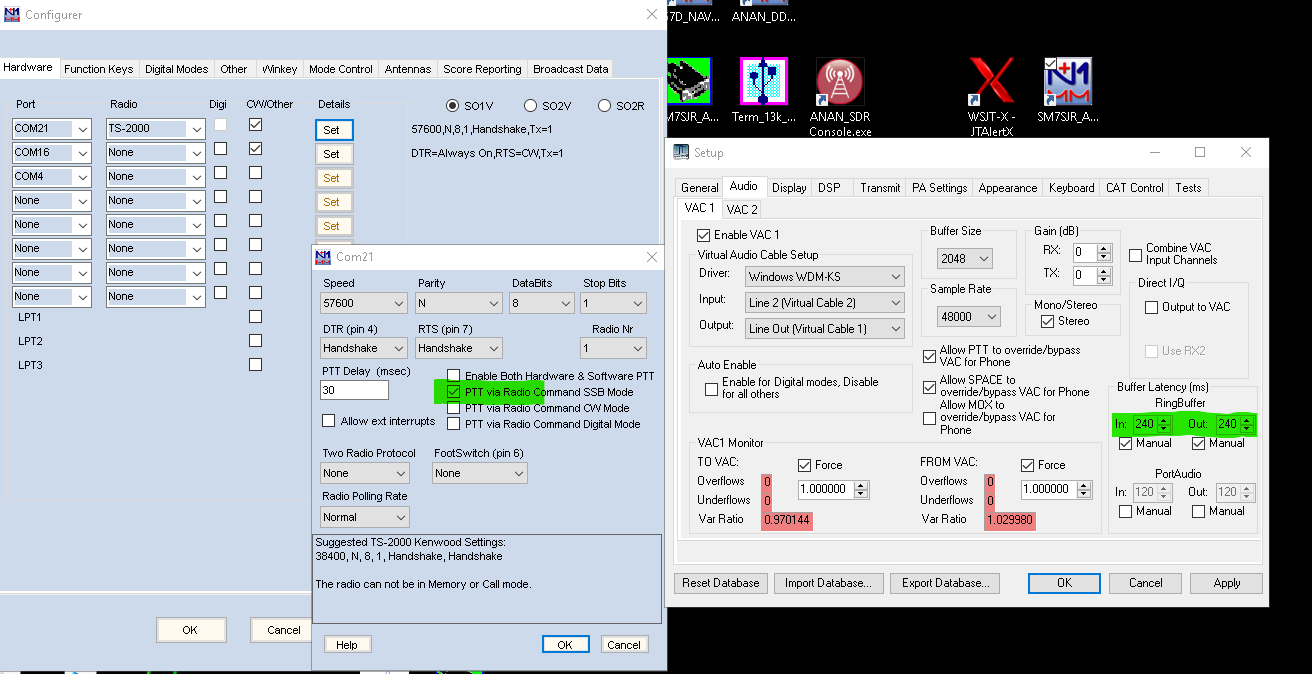
Task: Click the PTT Delay (msec) field
Action: [x=355, y=390]
